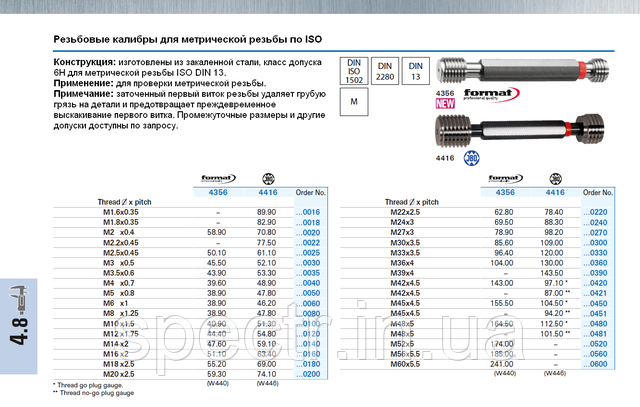Click order number ...0040
Image resolution: width=640 pixels, height=407 pixels.
coord(308,283)
